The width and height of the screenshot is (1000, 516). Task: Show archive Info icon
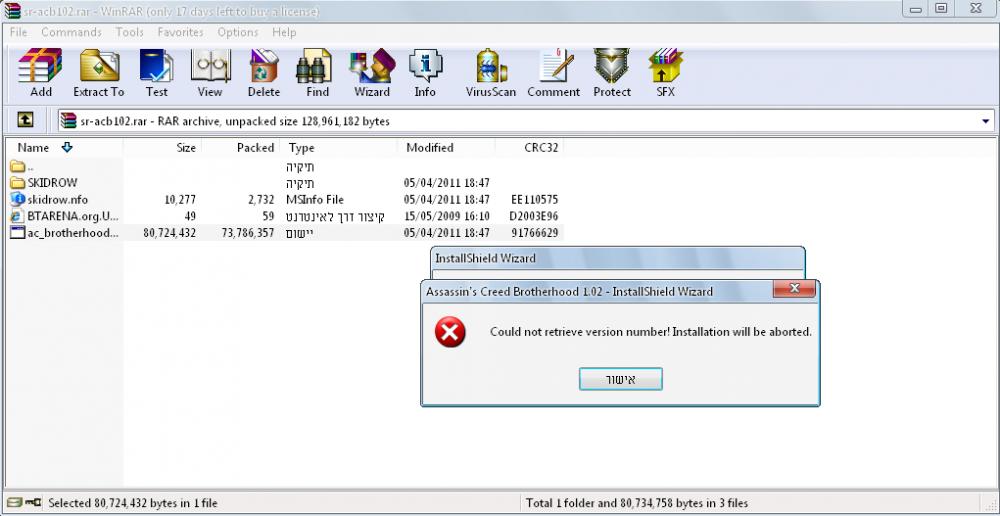(425, 73)
